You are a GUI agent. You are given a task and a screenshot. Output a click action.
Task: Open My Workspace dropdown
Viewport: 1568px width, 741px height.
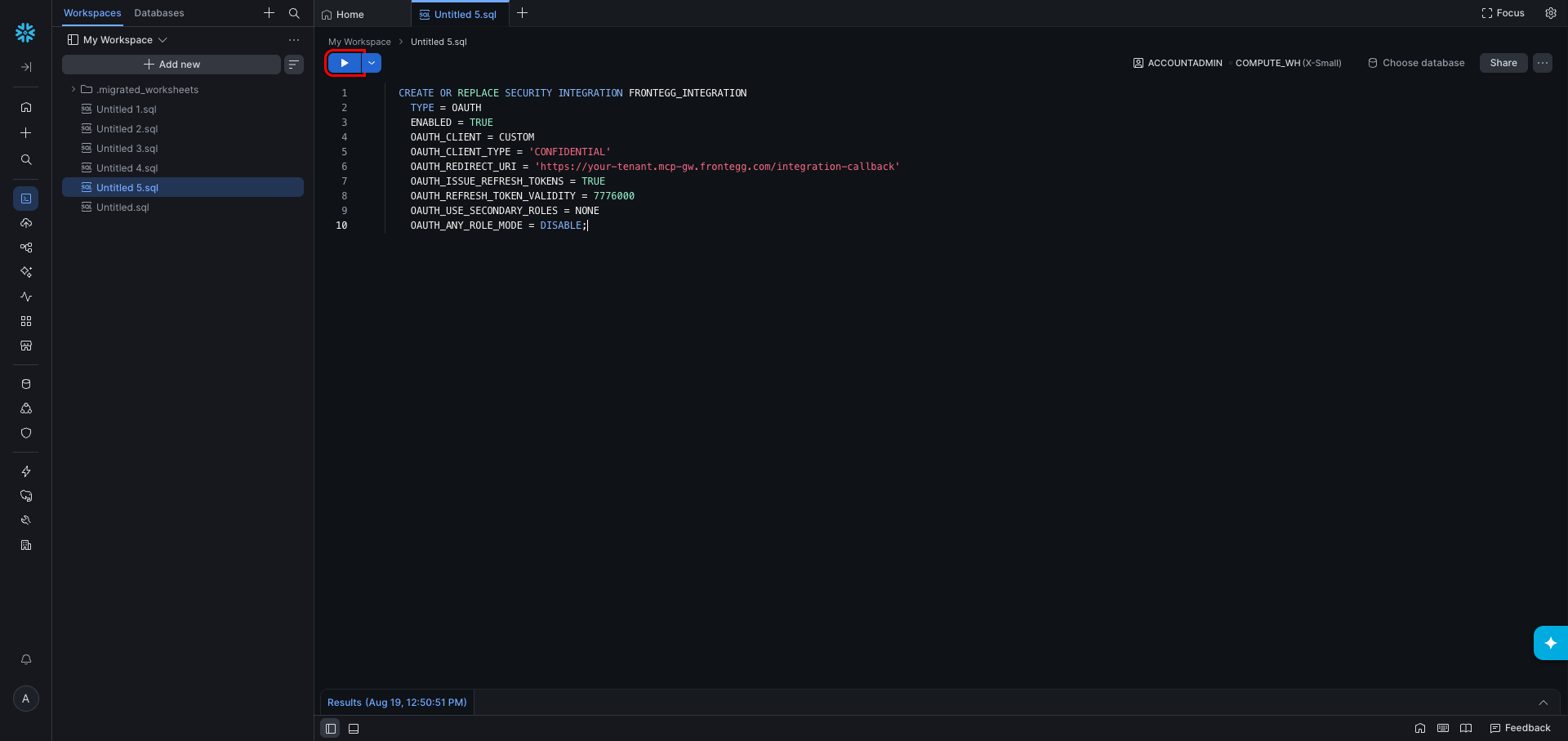pyautogui.click(x=118, y=40)
